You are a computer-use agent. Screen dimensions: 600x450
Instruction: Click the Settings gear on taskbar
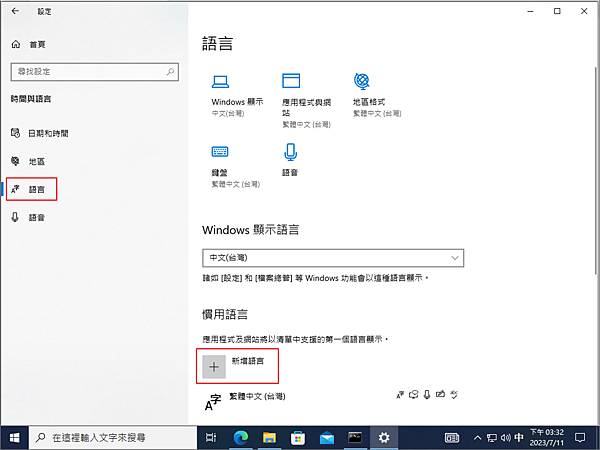click(x=384, y=437)
